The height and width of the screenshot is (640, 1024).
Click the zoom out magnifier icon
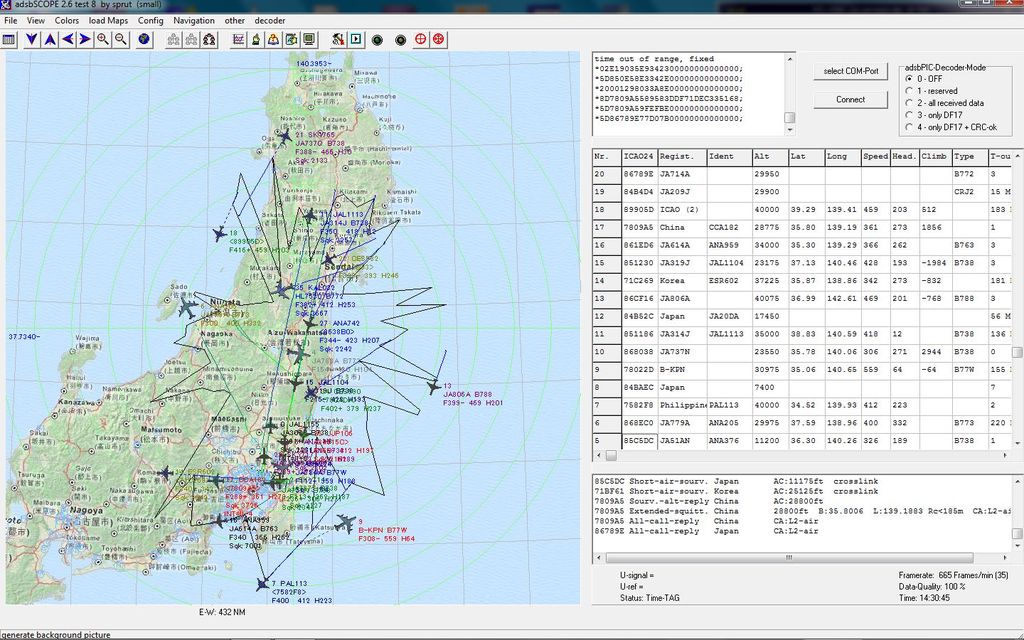121,39
